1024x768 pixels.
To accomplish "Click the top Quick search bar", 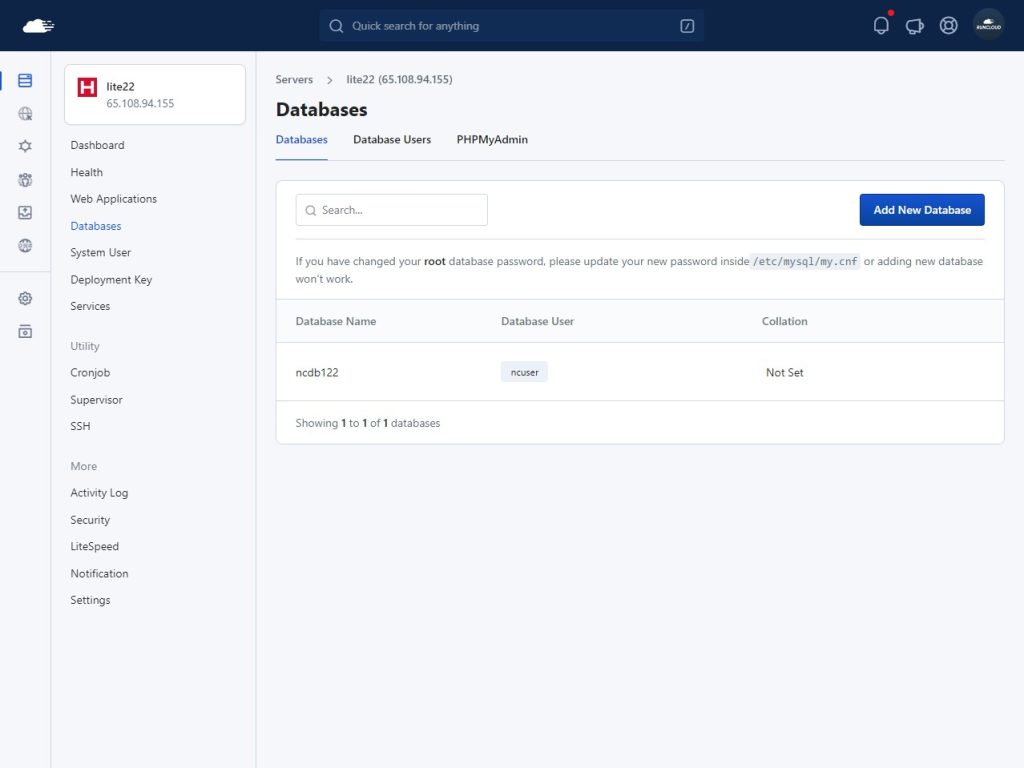I will pyautogui.click(x=512, y=26).
